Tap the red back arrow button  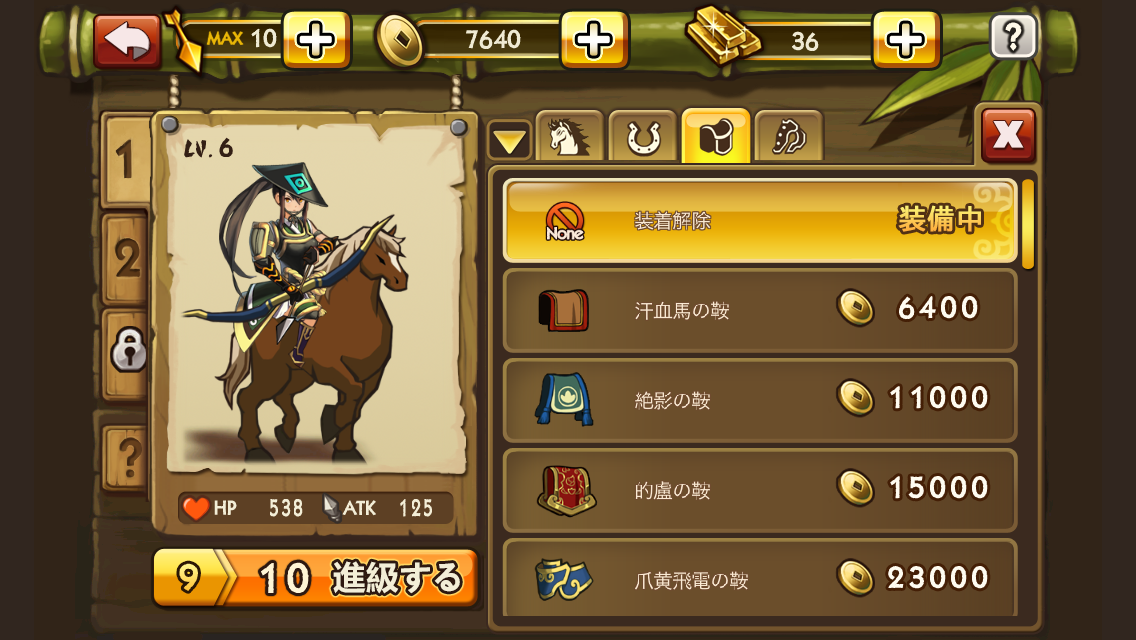tap(128, 41)
